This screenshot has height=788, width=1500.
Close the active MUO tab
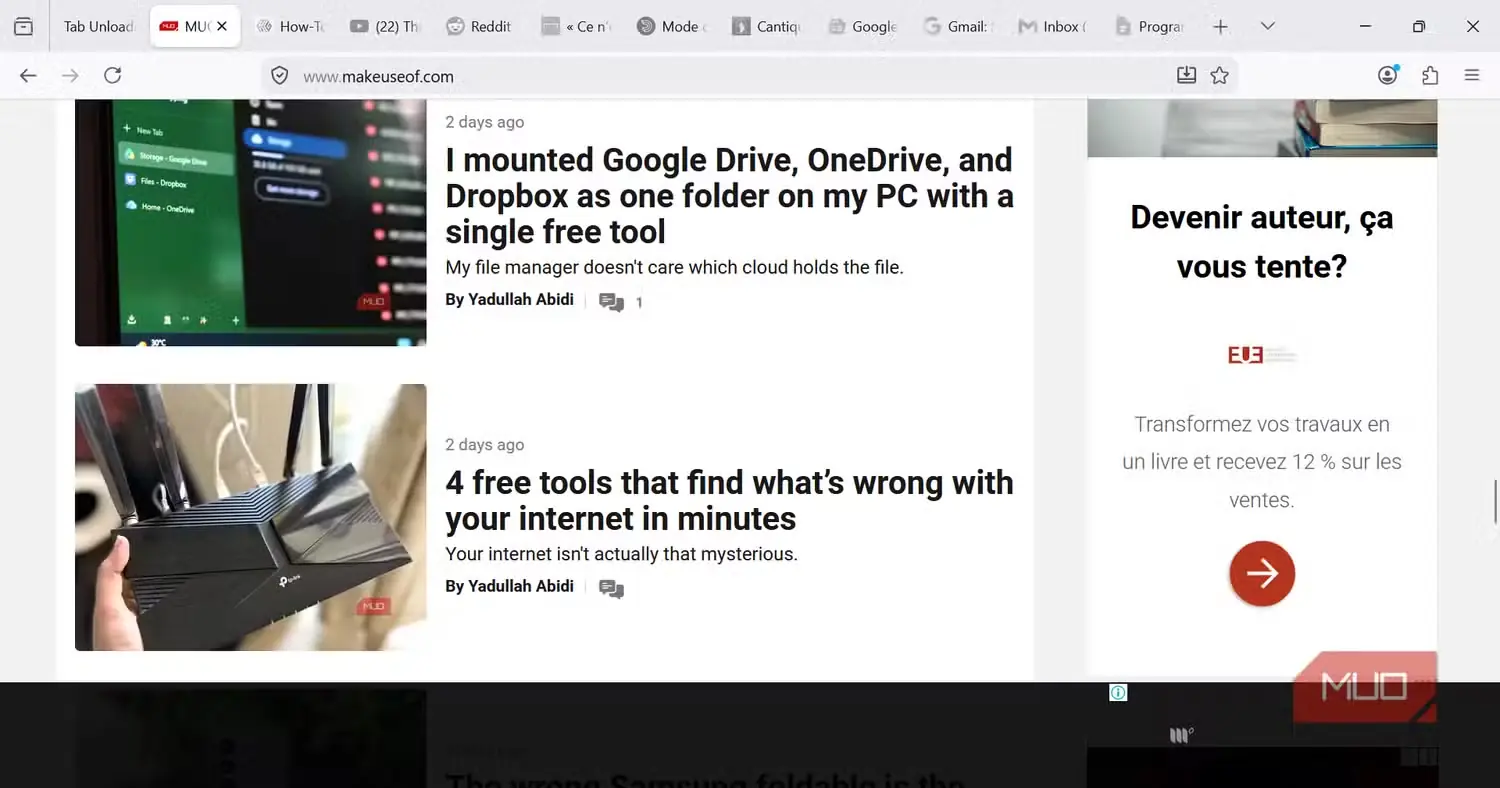point(222,27)
